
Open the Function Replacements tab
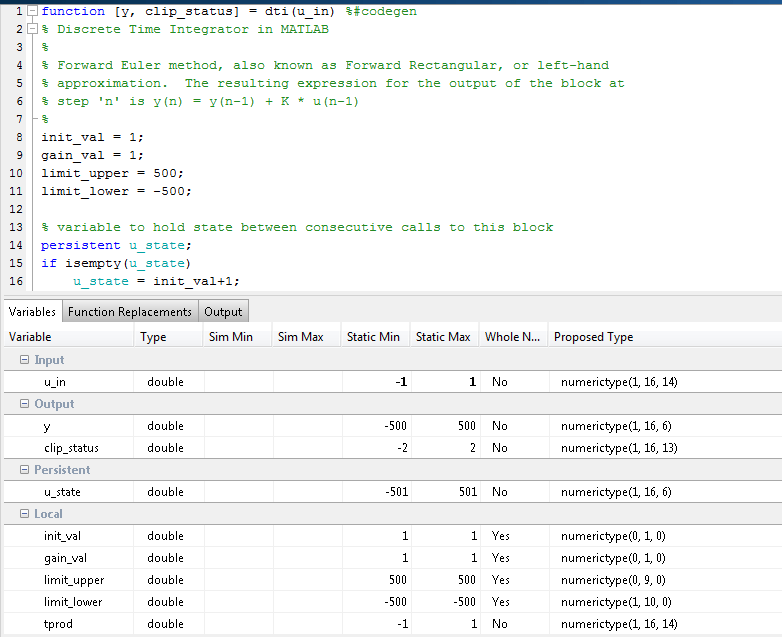(x=130, y=312)
